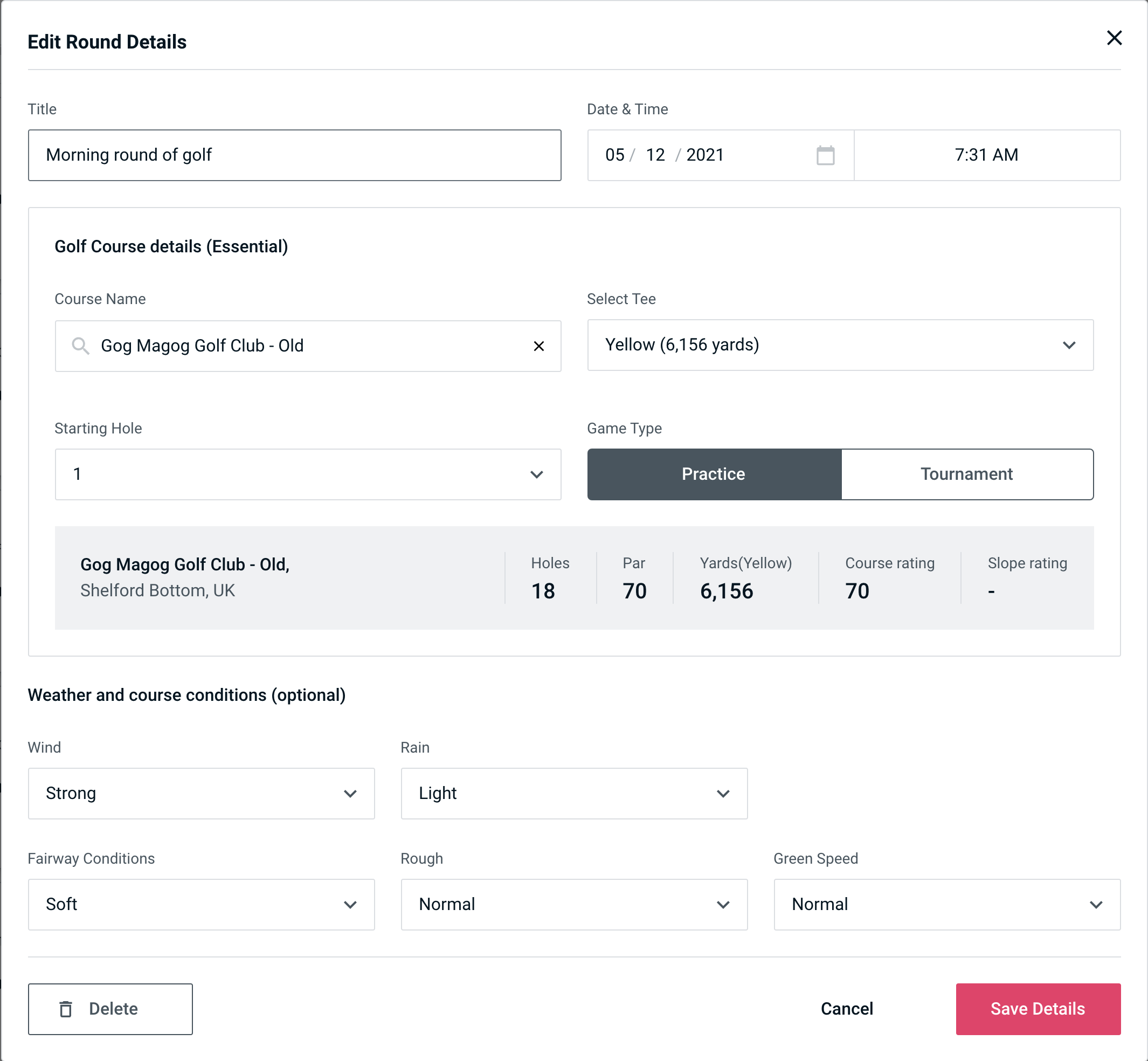Click the Save Details button
The height and width of the screenshot is (1061, 1148).
(1037, 1008)
